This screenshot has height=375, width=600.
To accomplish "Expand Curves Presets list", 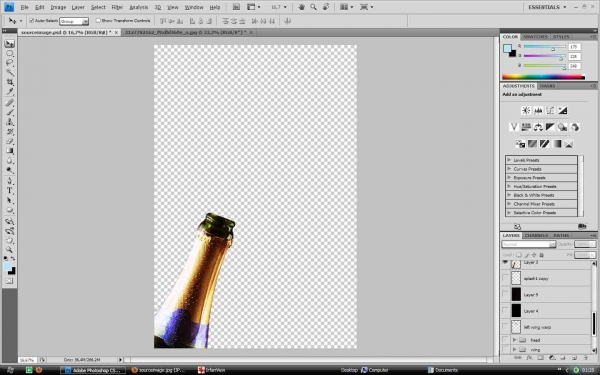I will 509,169.
